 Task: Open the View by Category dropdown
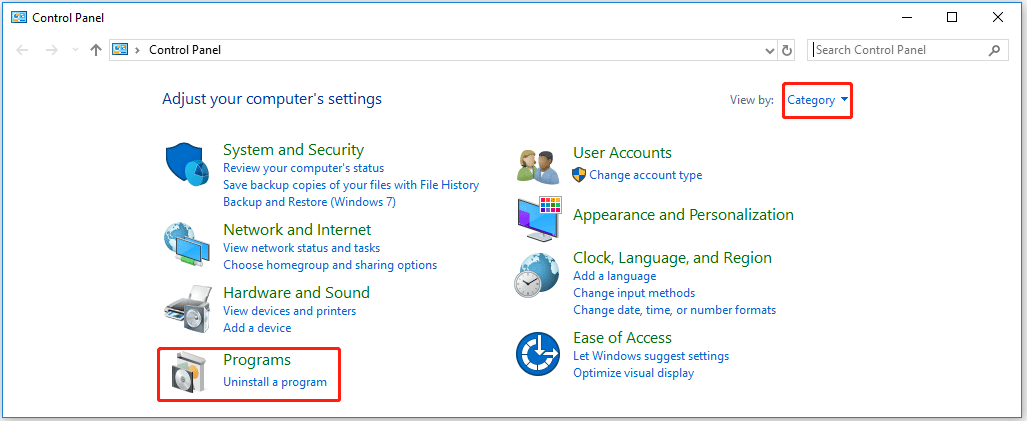pos(817,100)
